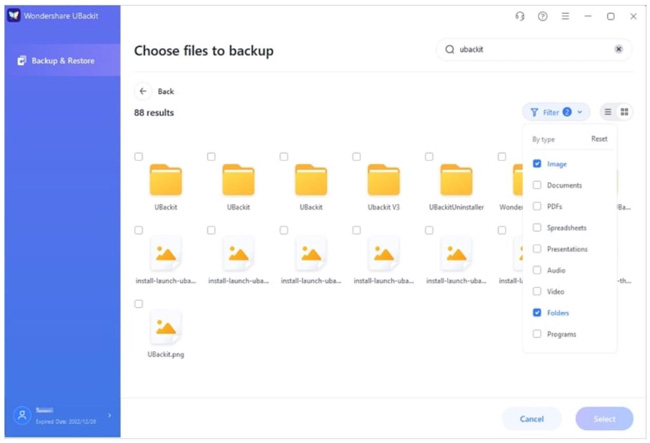Click the Wondershare UBackit logo icon

14,16
